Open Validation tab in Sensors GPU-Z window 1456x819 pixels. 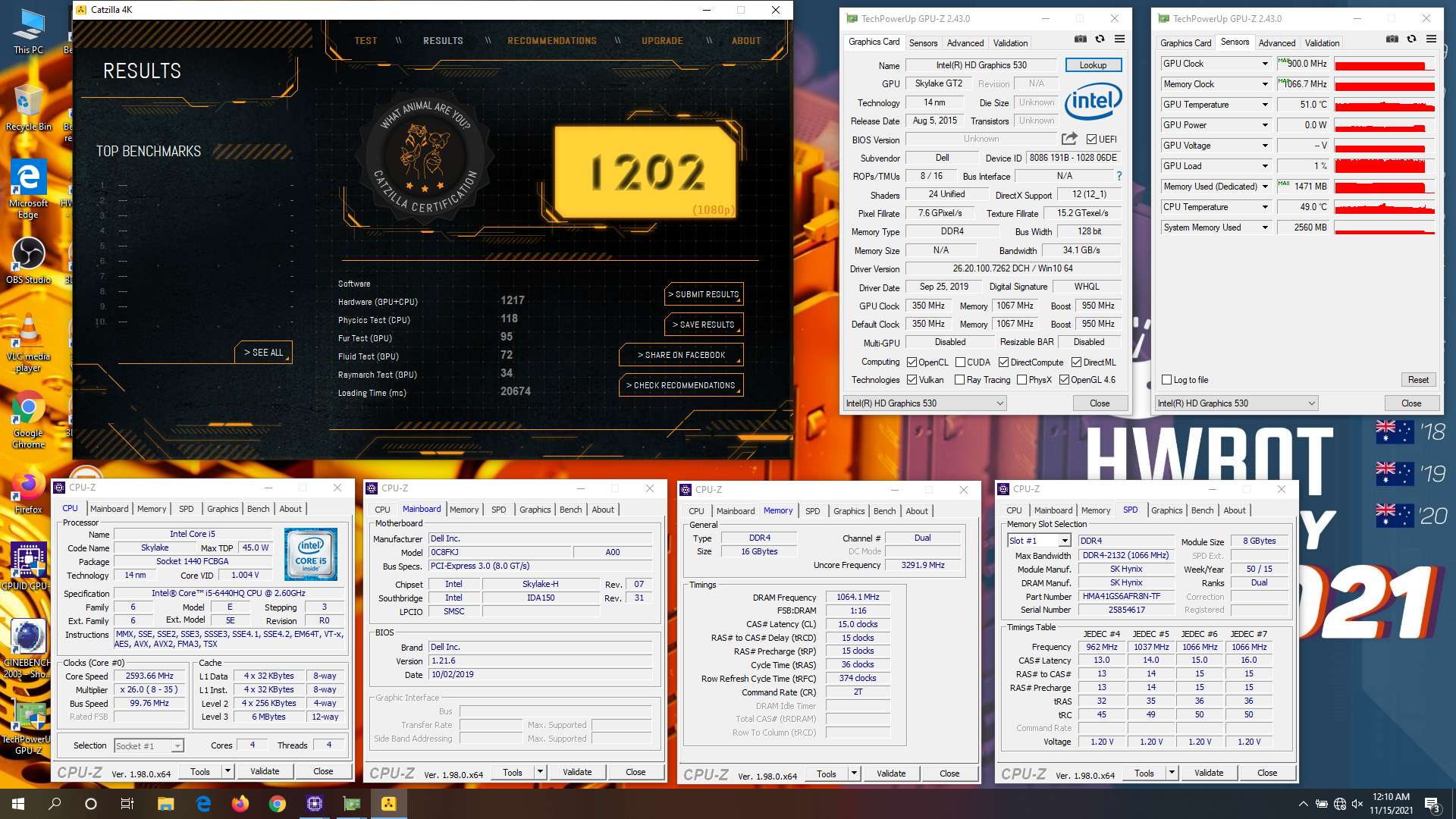tap(1322, 43)
